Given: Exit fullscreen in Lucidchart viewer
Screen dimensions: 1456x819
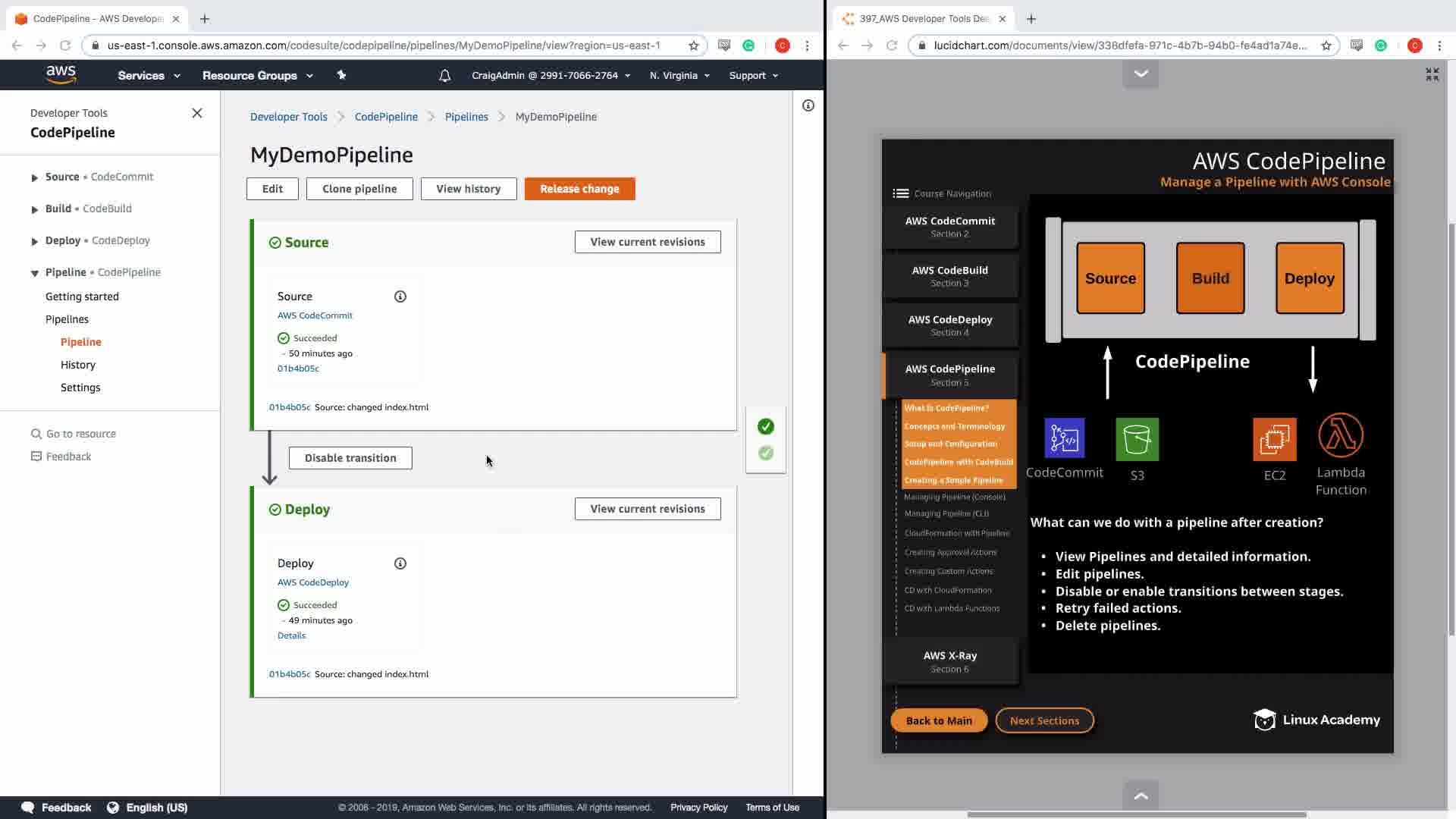Looking at the screenshot, I should (1432, 74).
